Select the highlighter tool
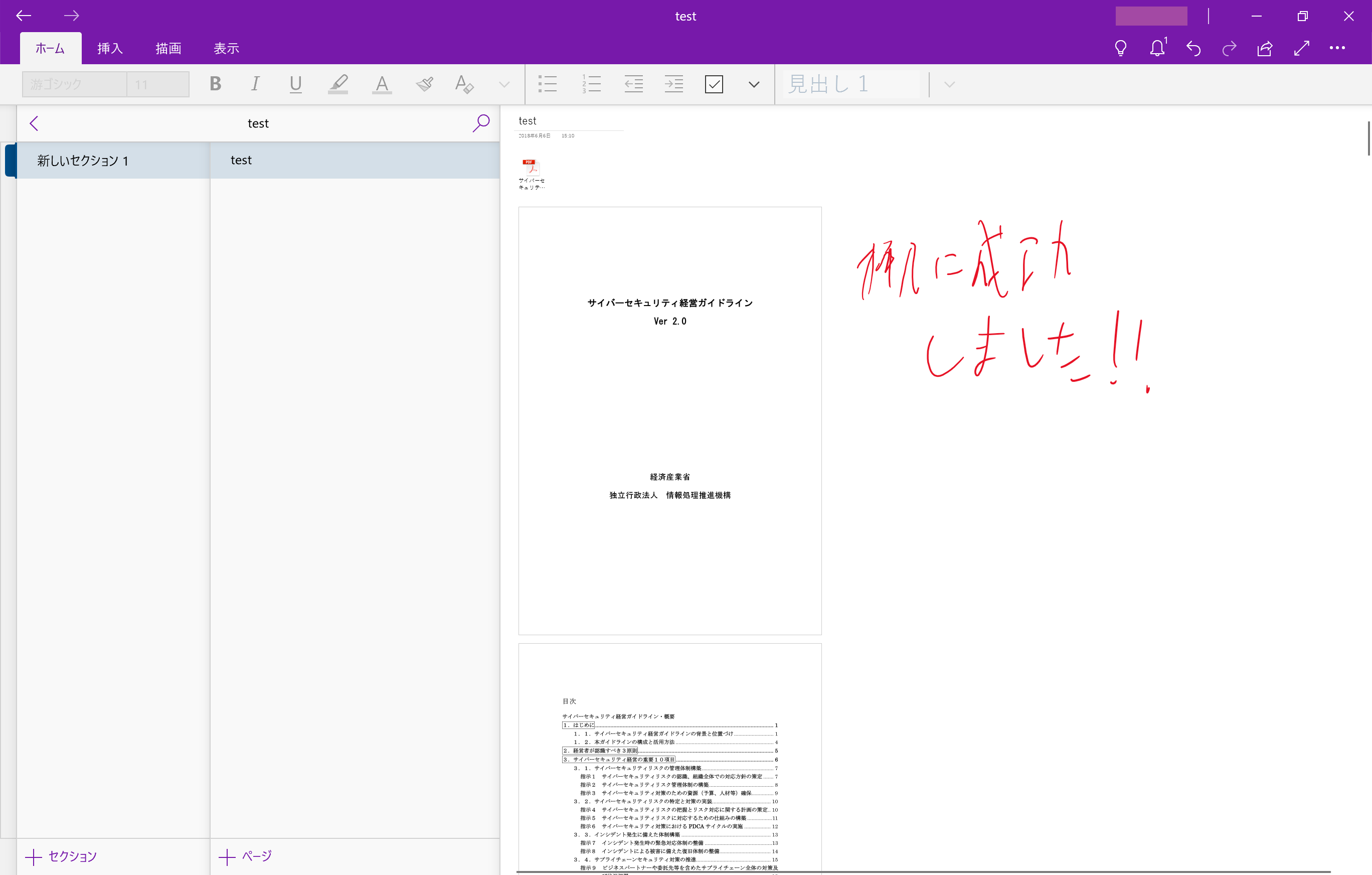Viewport: 1372px width, 875px height. click(x=337, y=84)
